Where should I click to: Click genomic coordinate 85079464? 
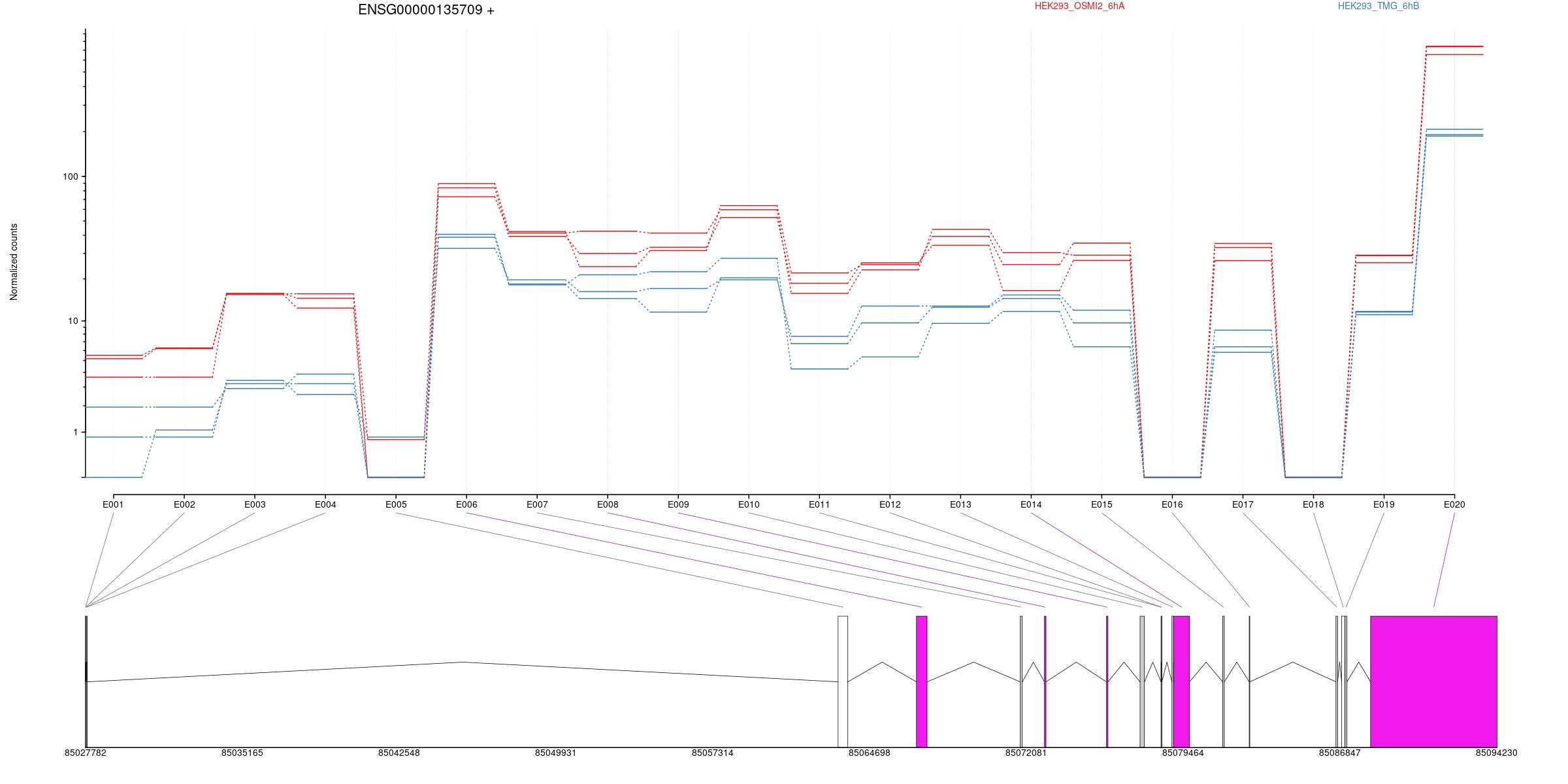click(1183, 753)
